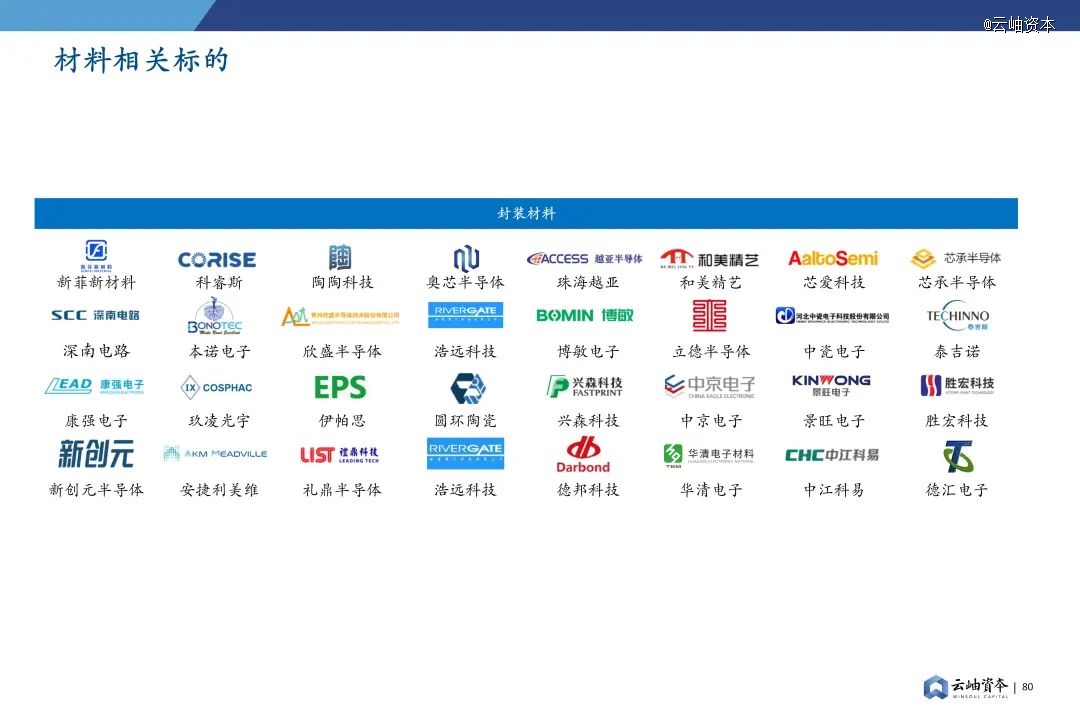Viewport: 1080px width, 720px height.
Task: Click the red 立德半导体 emblem
Action: point(709,316)
